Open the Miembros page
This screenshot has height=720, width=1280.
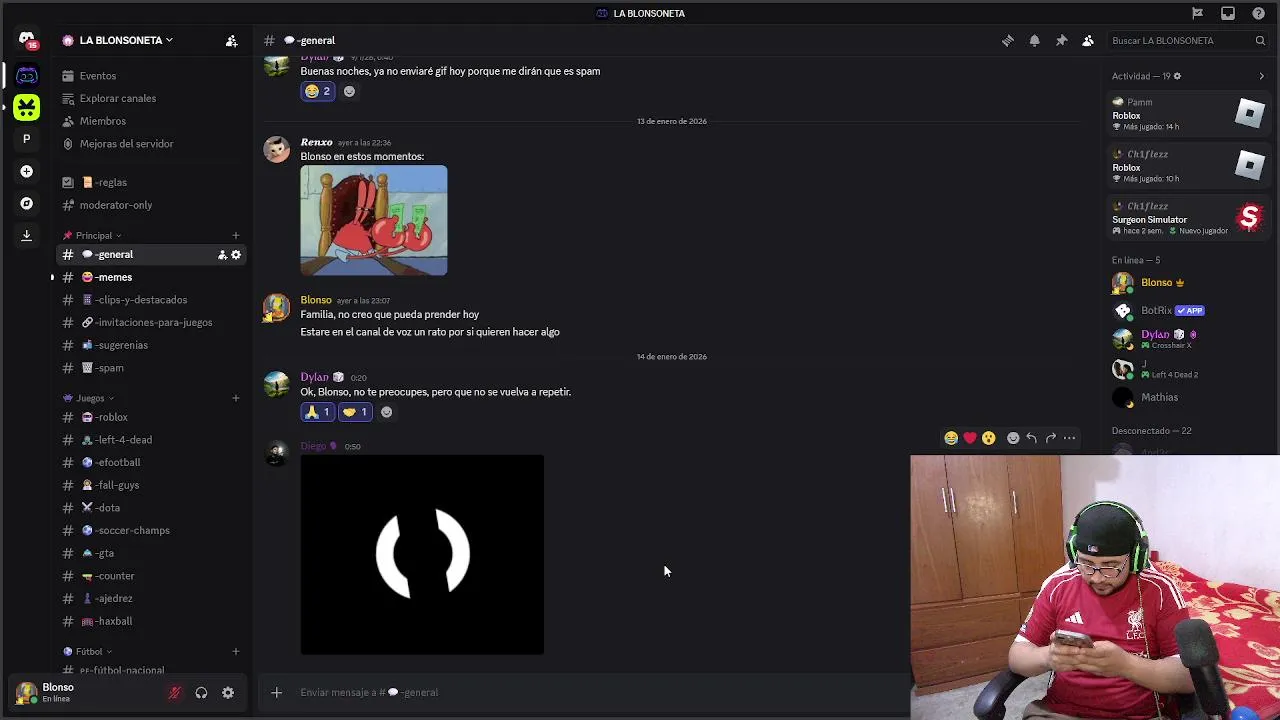pyautogui.click(x=150, y=121)
